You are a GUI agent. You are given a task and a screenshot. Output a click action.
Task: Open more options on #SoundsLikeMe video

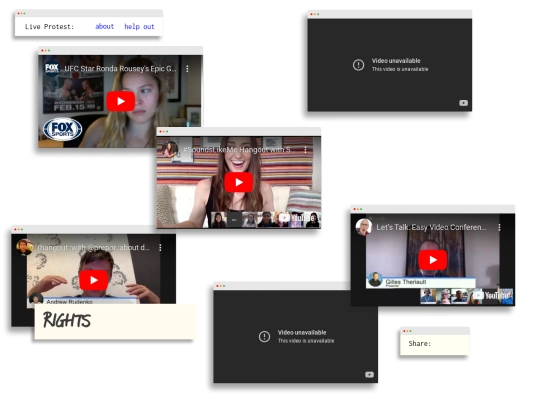tap(305, 150)
